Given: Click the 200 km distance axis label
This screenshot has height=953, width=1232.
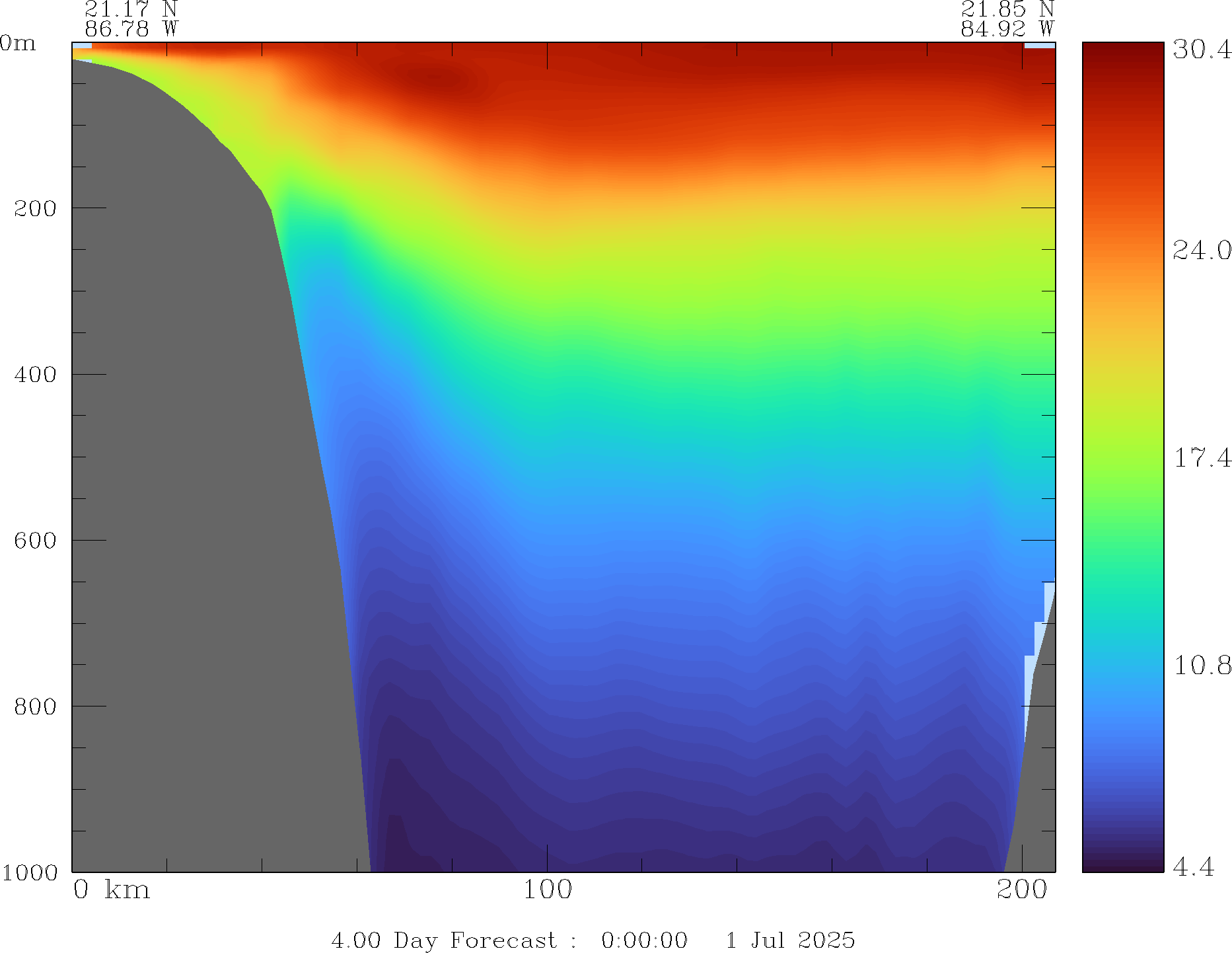Looking at the screenshot, I should pyautogui.click(x=1022, y=890).
